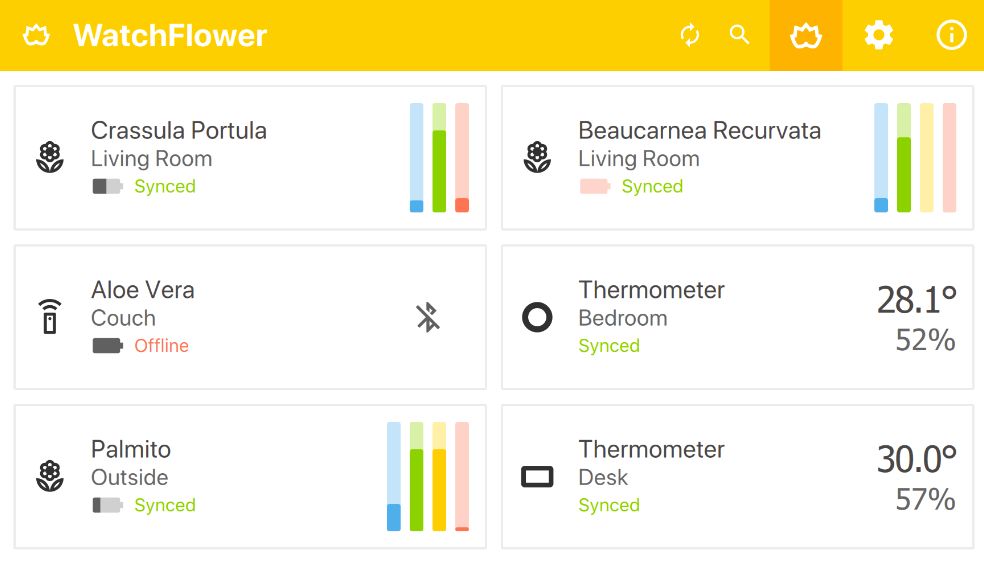Click the remote sensor icon beside Aloe Vera
This screenshot has width=984, height=561.
[x=50, y=316]
